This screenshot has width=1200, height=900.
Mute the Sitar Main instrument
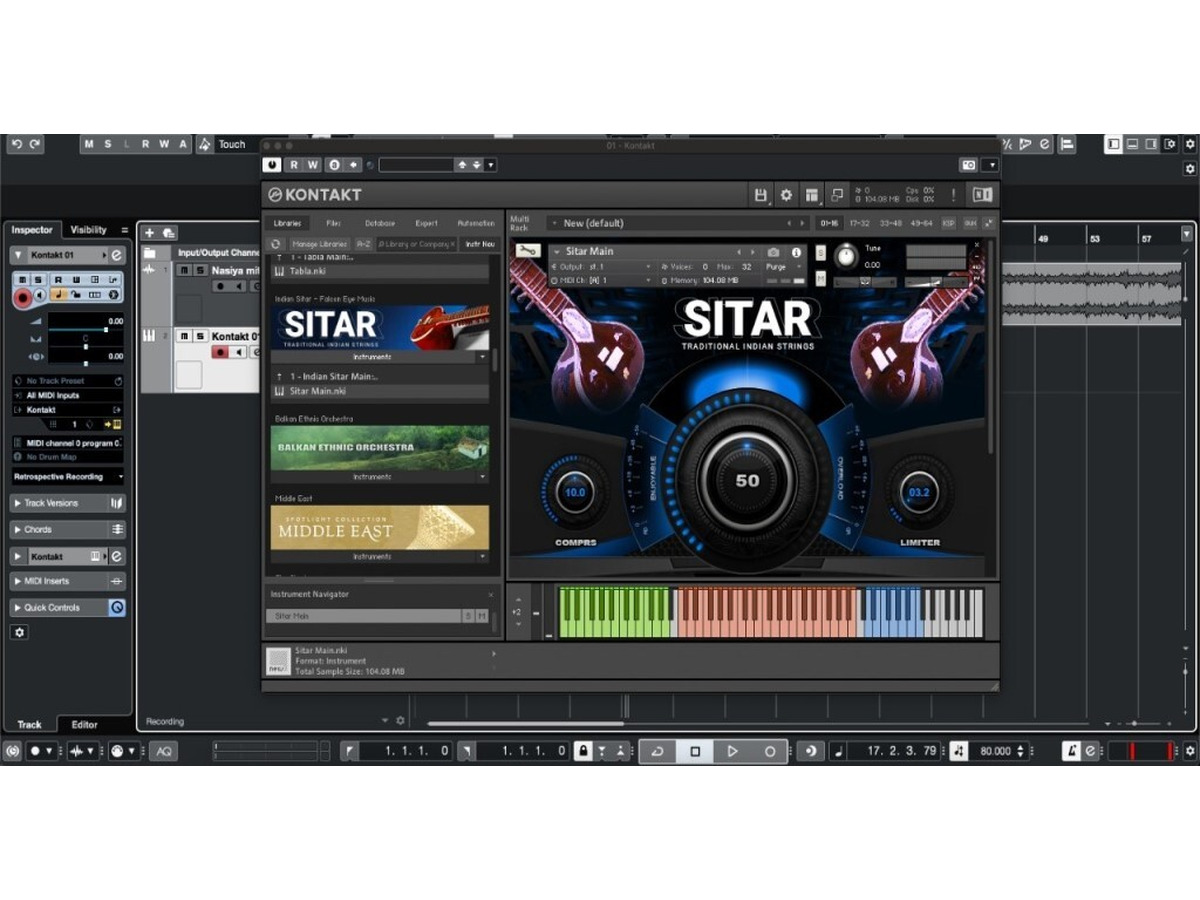pyautogui.click(x=820, y=278)
